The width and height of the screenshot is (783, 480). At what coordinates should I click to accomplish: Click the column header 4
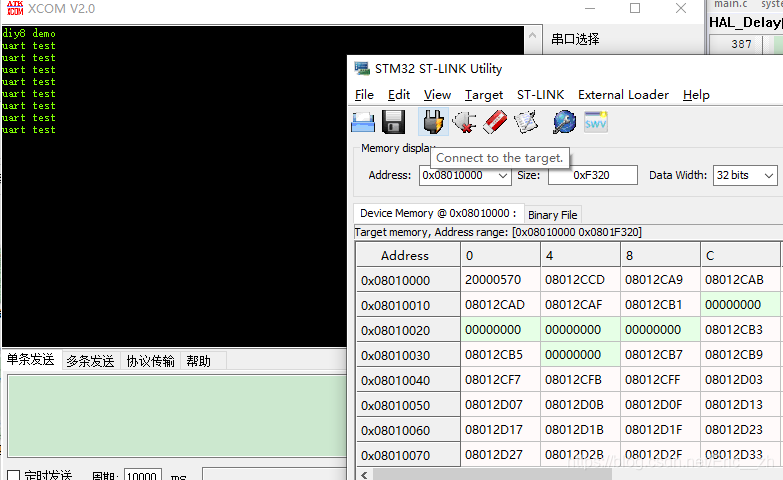[580, 255]
